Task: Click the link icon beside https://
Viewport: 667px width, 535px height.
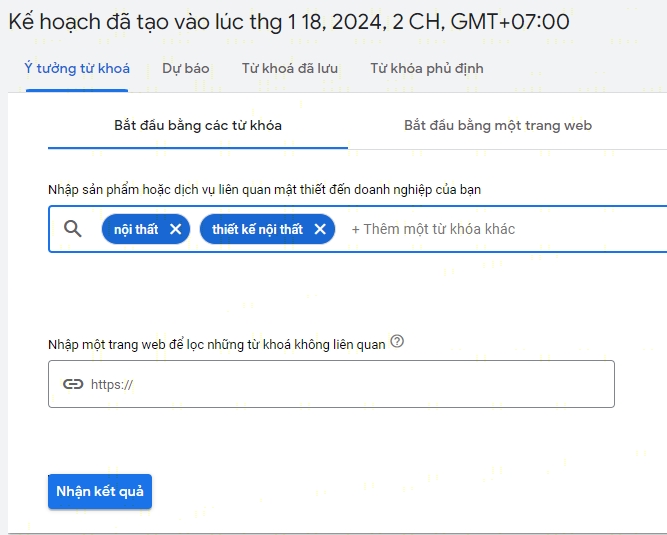Action: (x=73, y=384)
